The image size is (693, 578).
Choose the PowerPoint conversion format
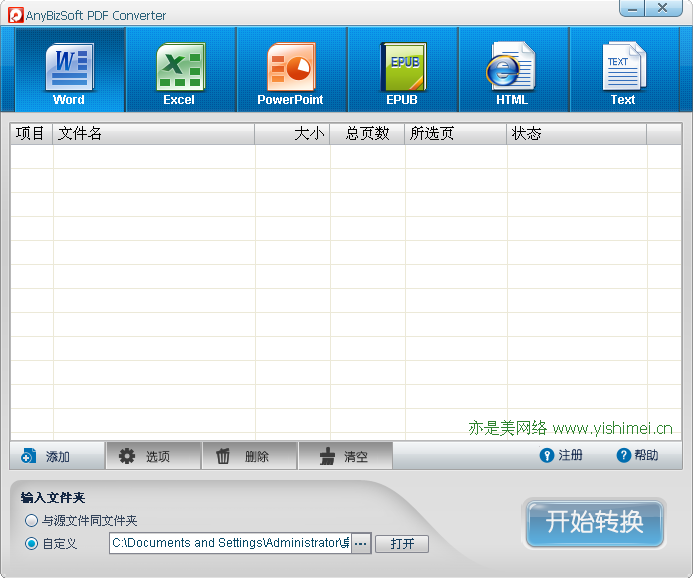click(x=292, y=70)
